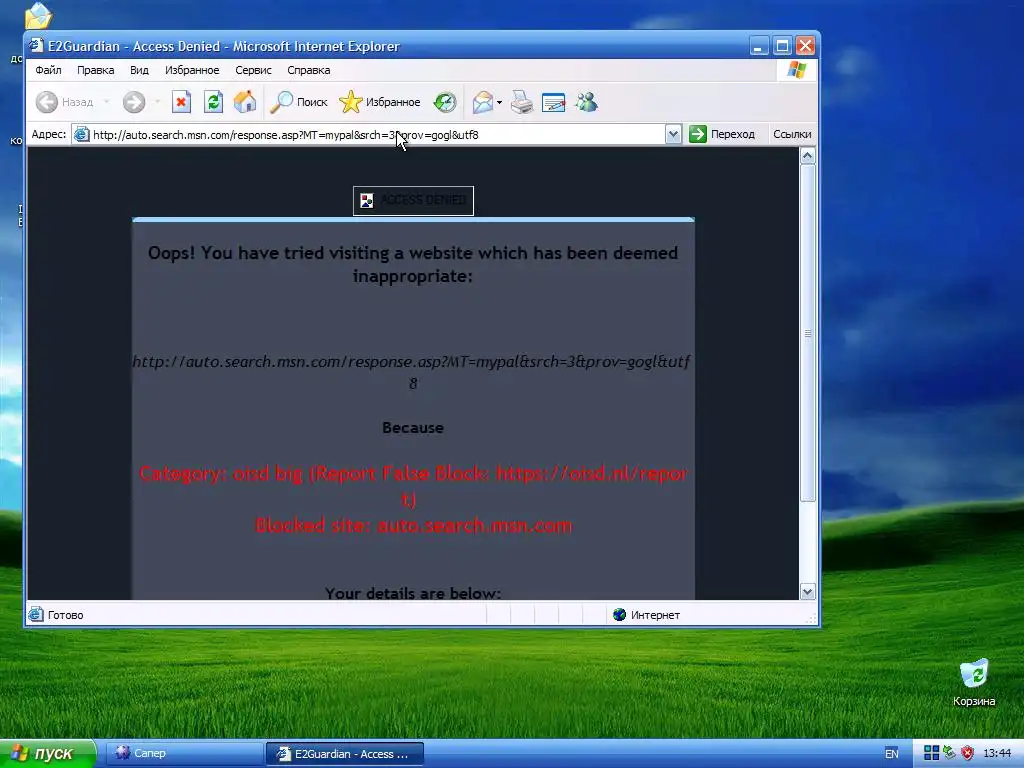Click the Forward arrow button

[134, 102]
